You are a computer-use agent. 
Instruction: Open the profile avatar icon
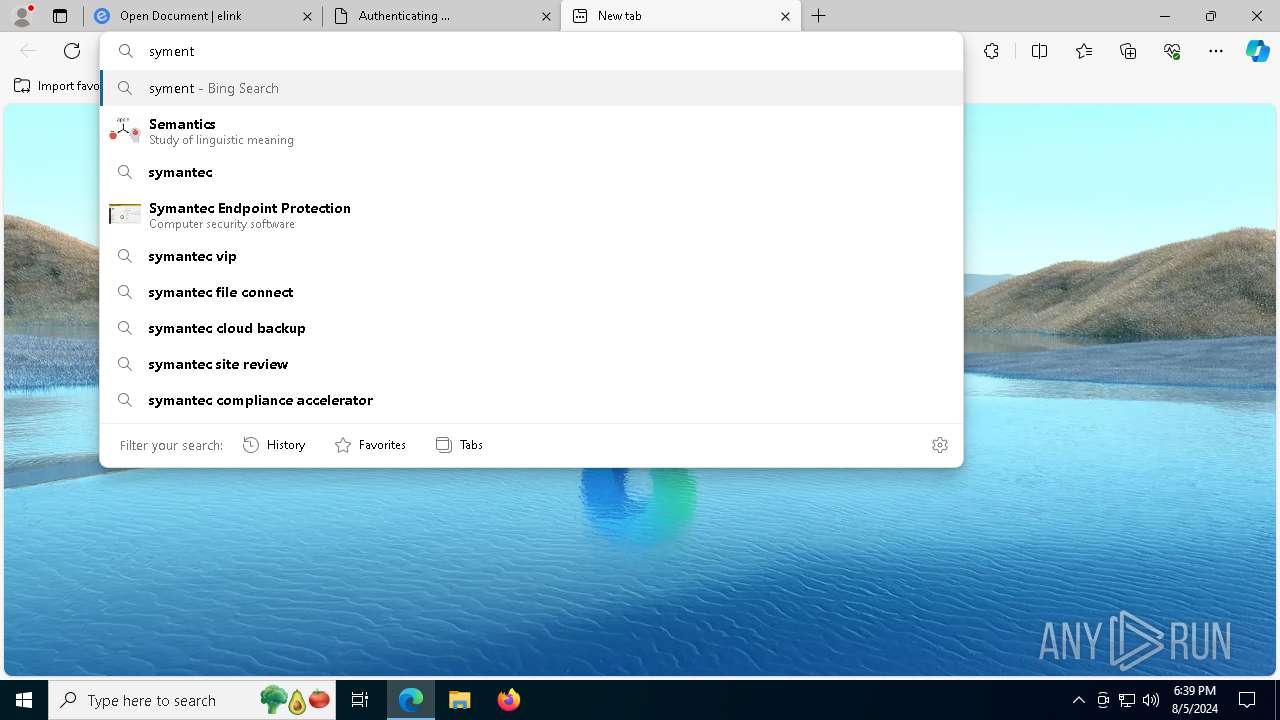pyautogui.click(x=22, y=16)
